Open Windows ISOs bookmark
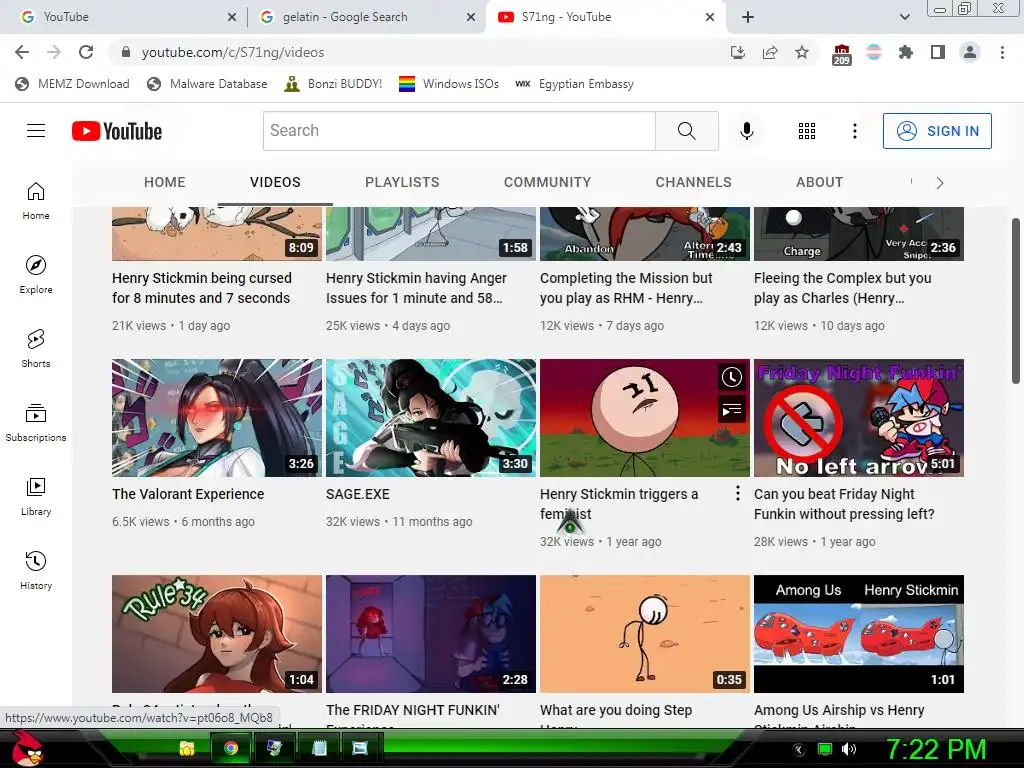The width and height of the screenshot is (1024, 768). tap(449, 84)
